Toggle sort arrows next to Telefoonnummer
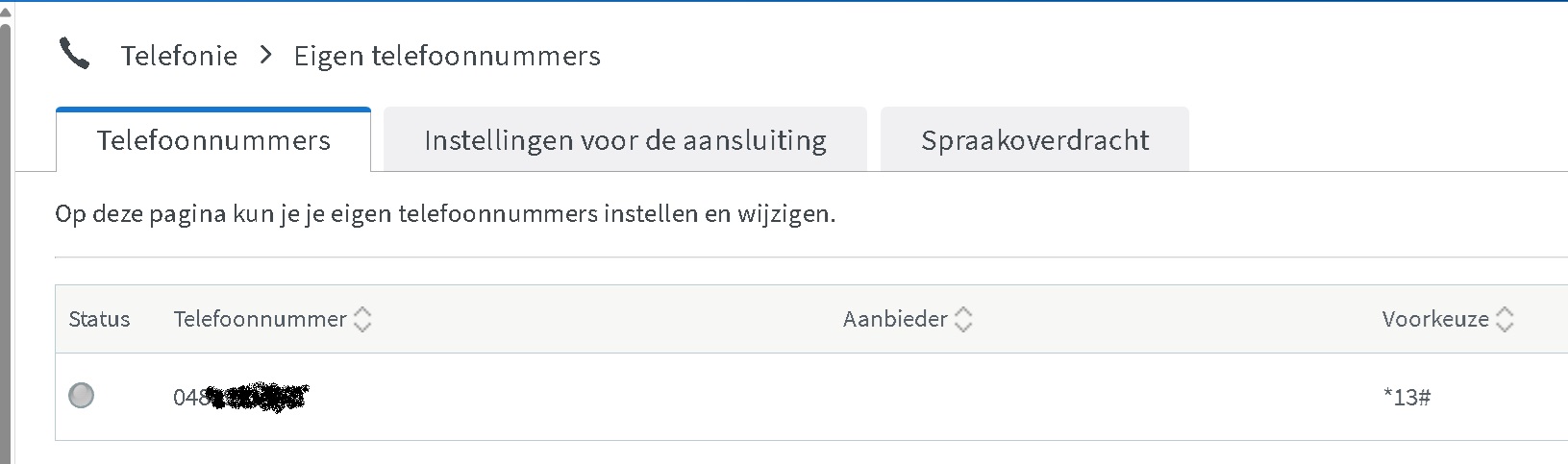The height and width of the screenshot is (464, 1568). (x=362, y=319)
